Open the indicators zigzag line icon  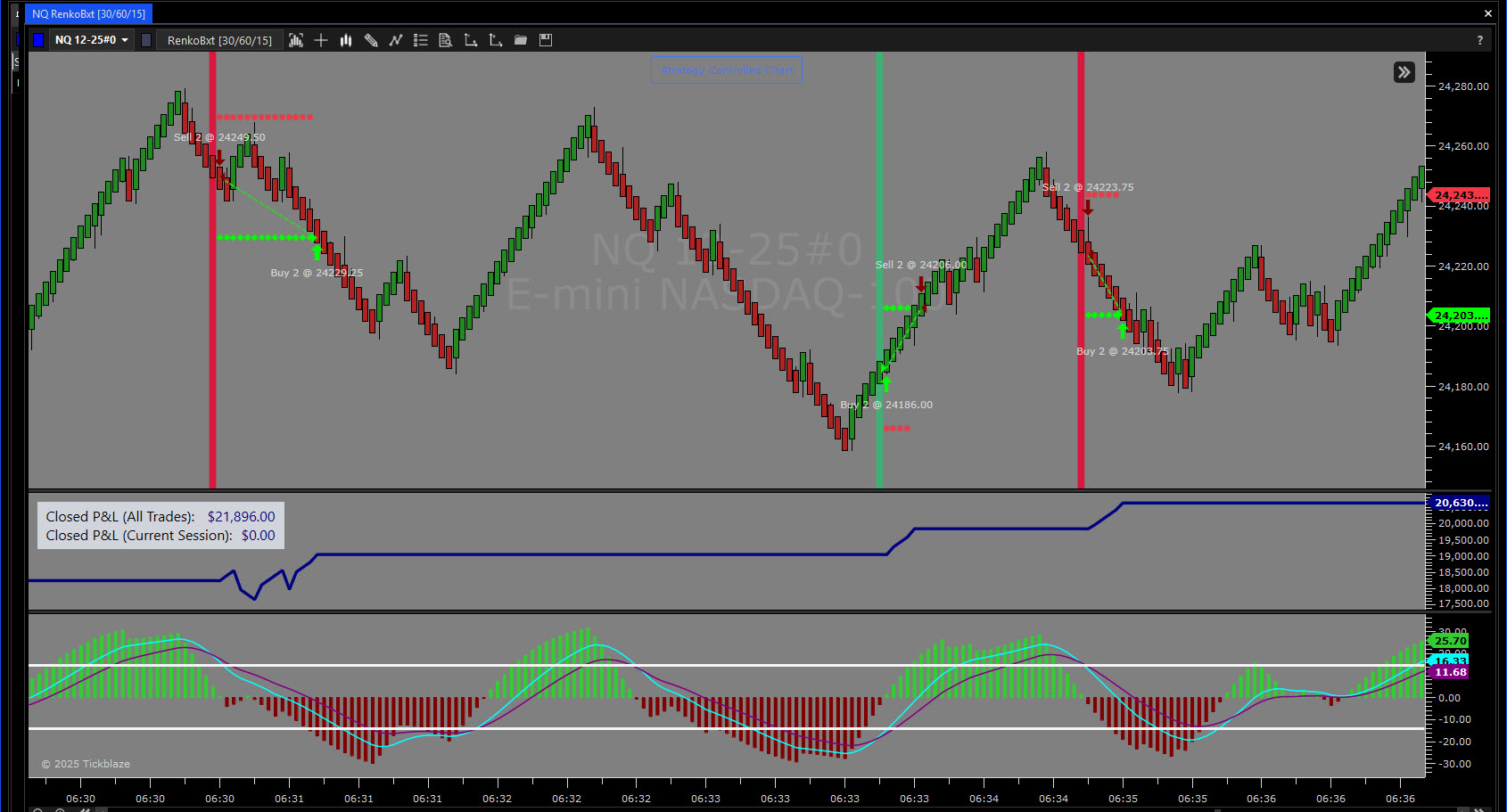pos(396,40)
